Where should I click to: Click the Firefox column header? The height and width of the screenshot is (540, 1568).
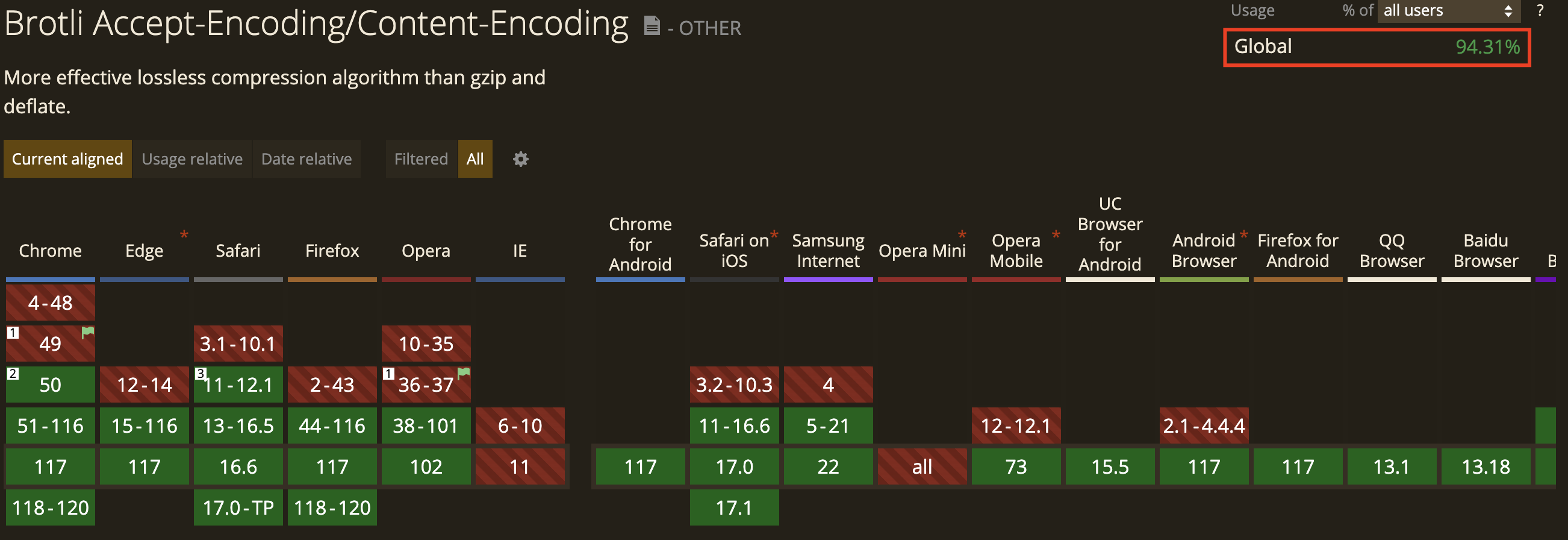(332, 251)
